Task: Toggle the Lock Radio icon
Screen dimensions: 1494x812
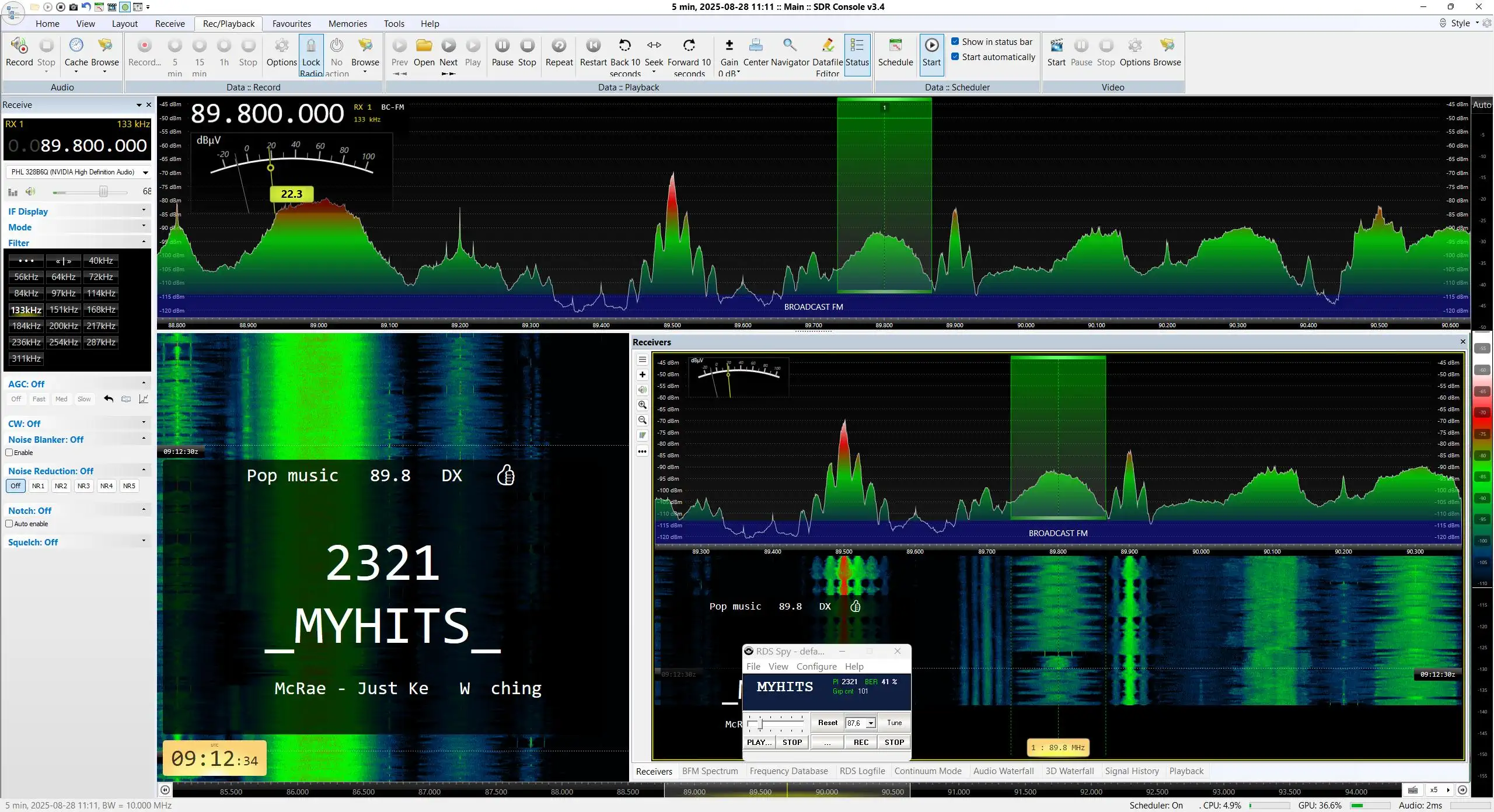Action: point(311,45)
